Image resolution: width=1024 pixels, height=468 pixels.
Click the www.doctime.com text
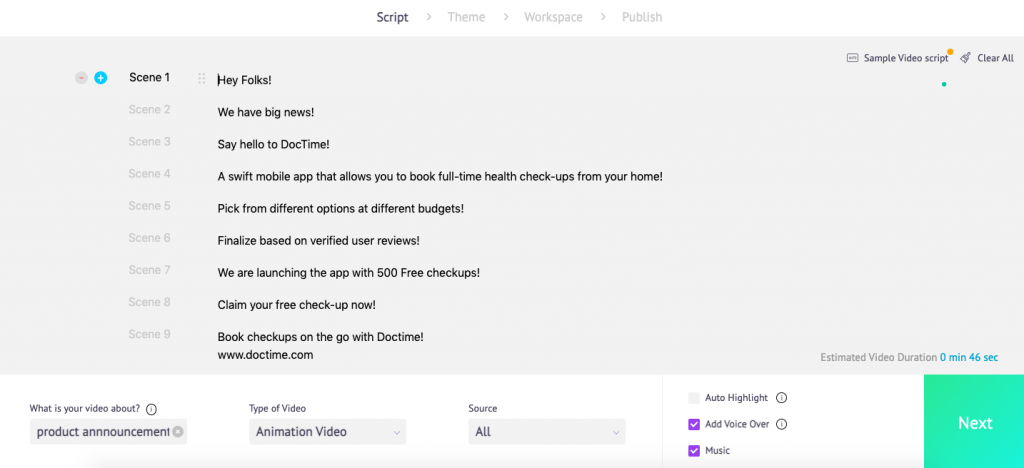(265, 355)
